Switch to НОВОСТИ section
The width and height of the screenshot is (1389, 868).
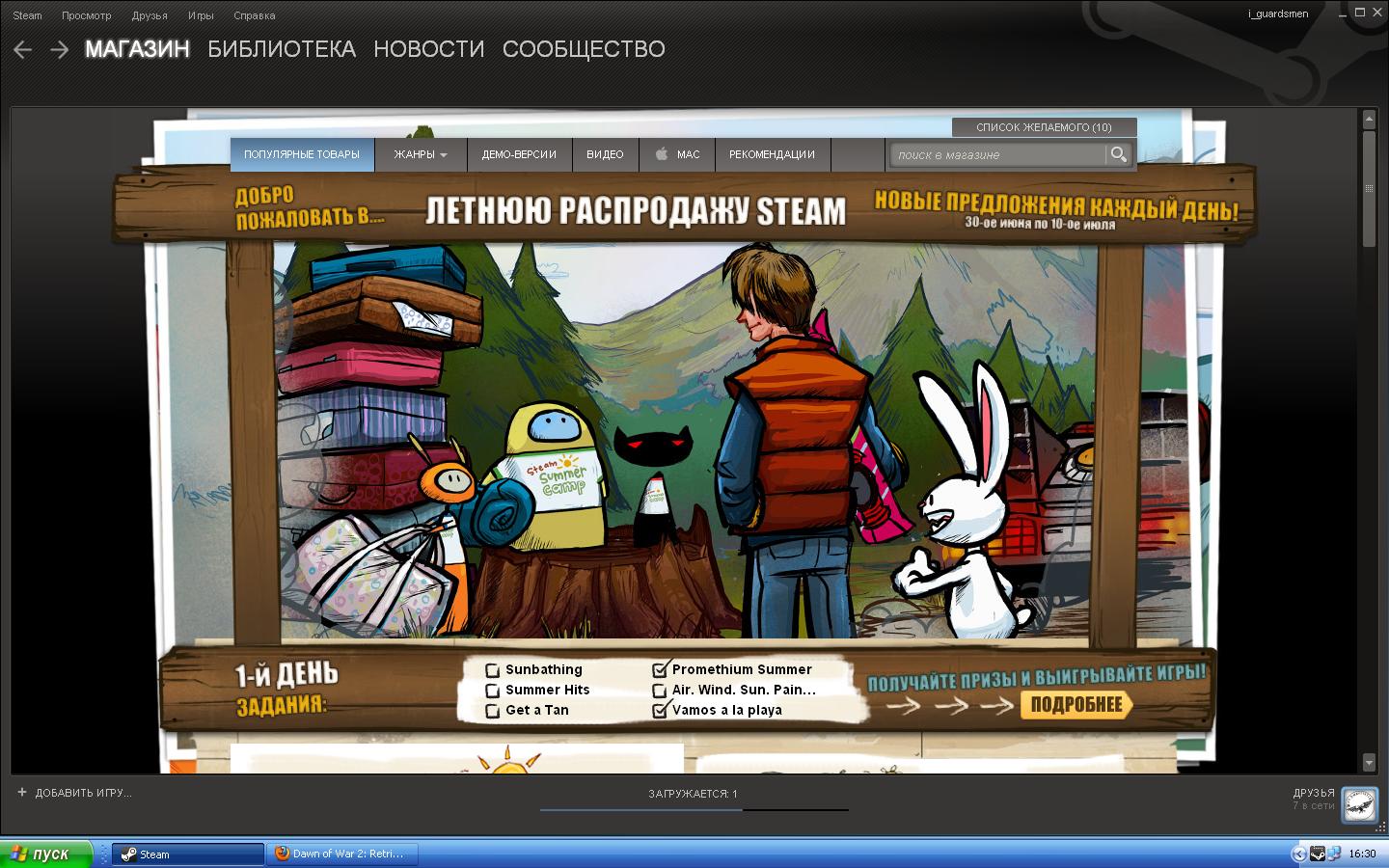pyautogui.click(x=429, y=49)
